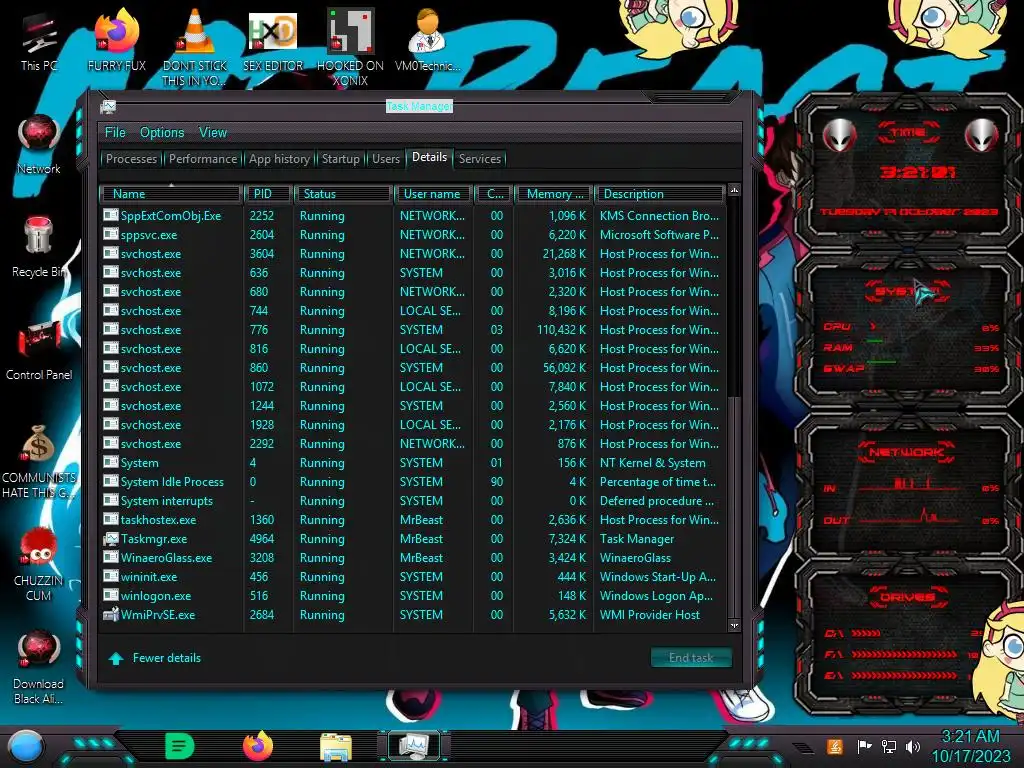The width and height of the screenshot is (1024, 768).
Task: Switch to the Performance tab
Action: click(x=203, y=159)
